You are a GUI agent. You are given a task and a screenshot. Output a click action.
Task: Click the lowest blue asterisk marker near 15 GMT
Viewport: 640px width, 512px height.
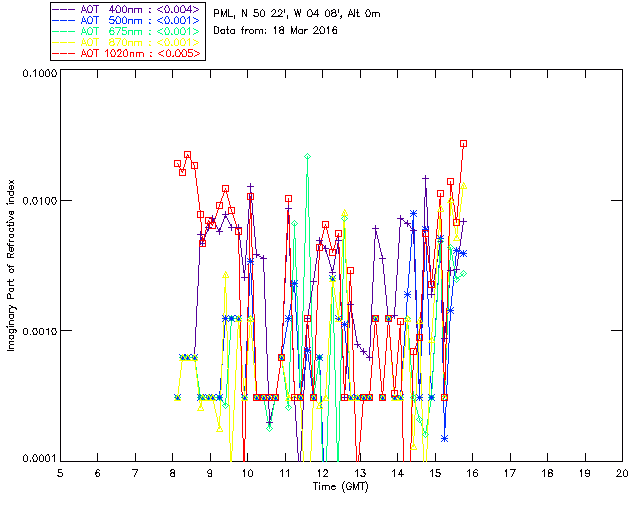pyautogui.click(x=444, y=439)
